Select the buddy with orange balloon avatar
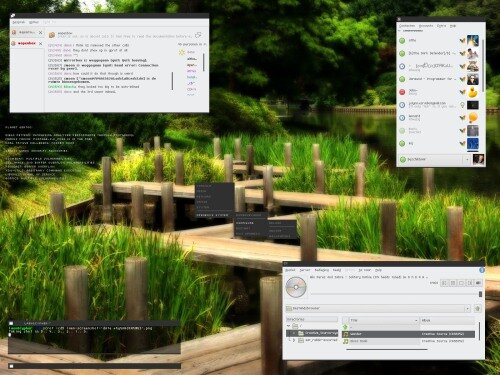 tap(473, 117)
